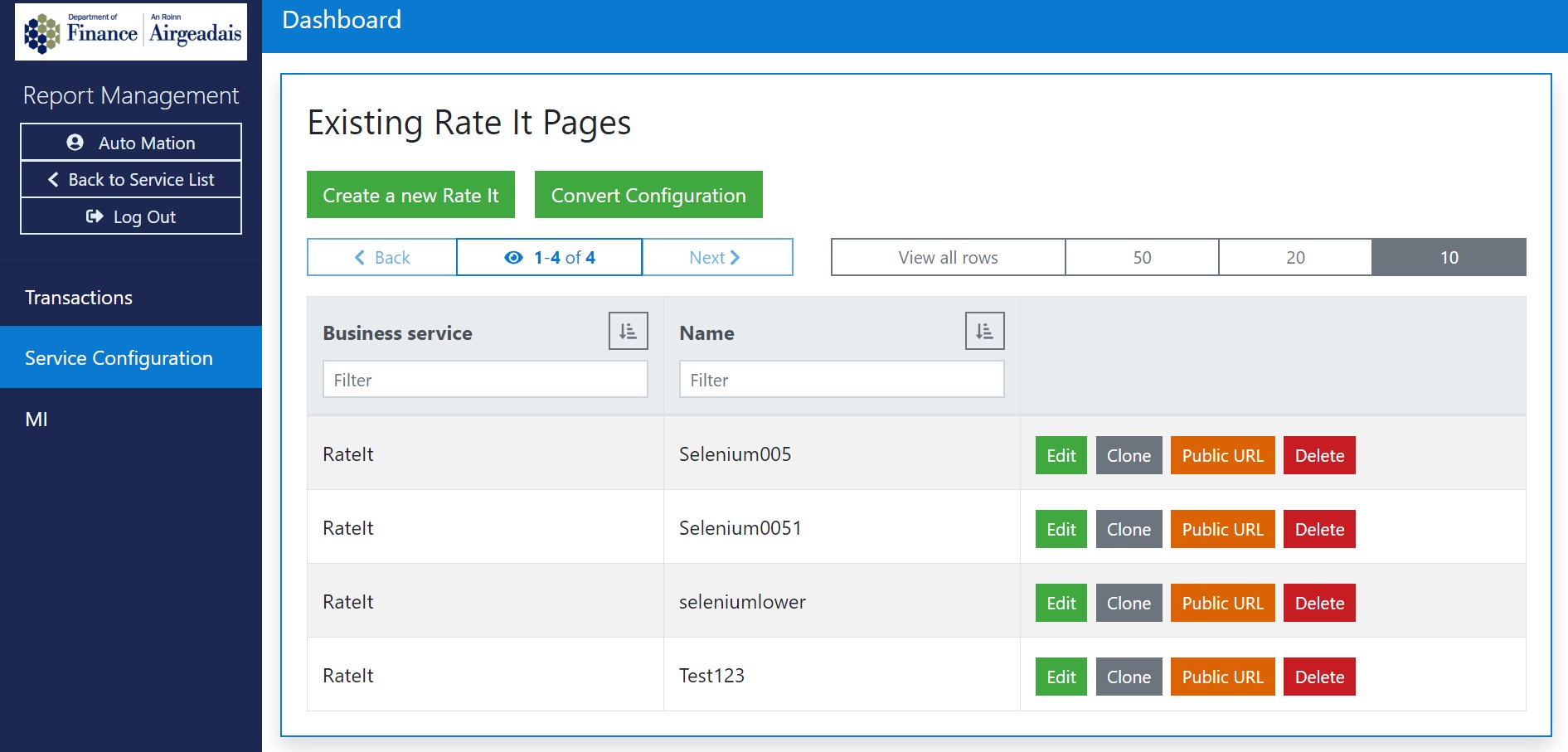
Task: Click the Department of Finance logo
Action: [x=131, y=32]
